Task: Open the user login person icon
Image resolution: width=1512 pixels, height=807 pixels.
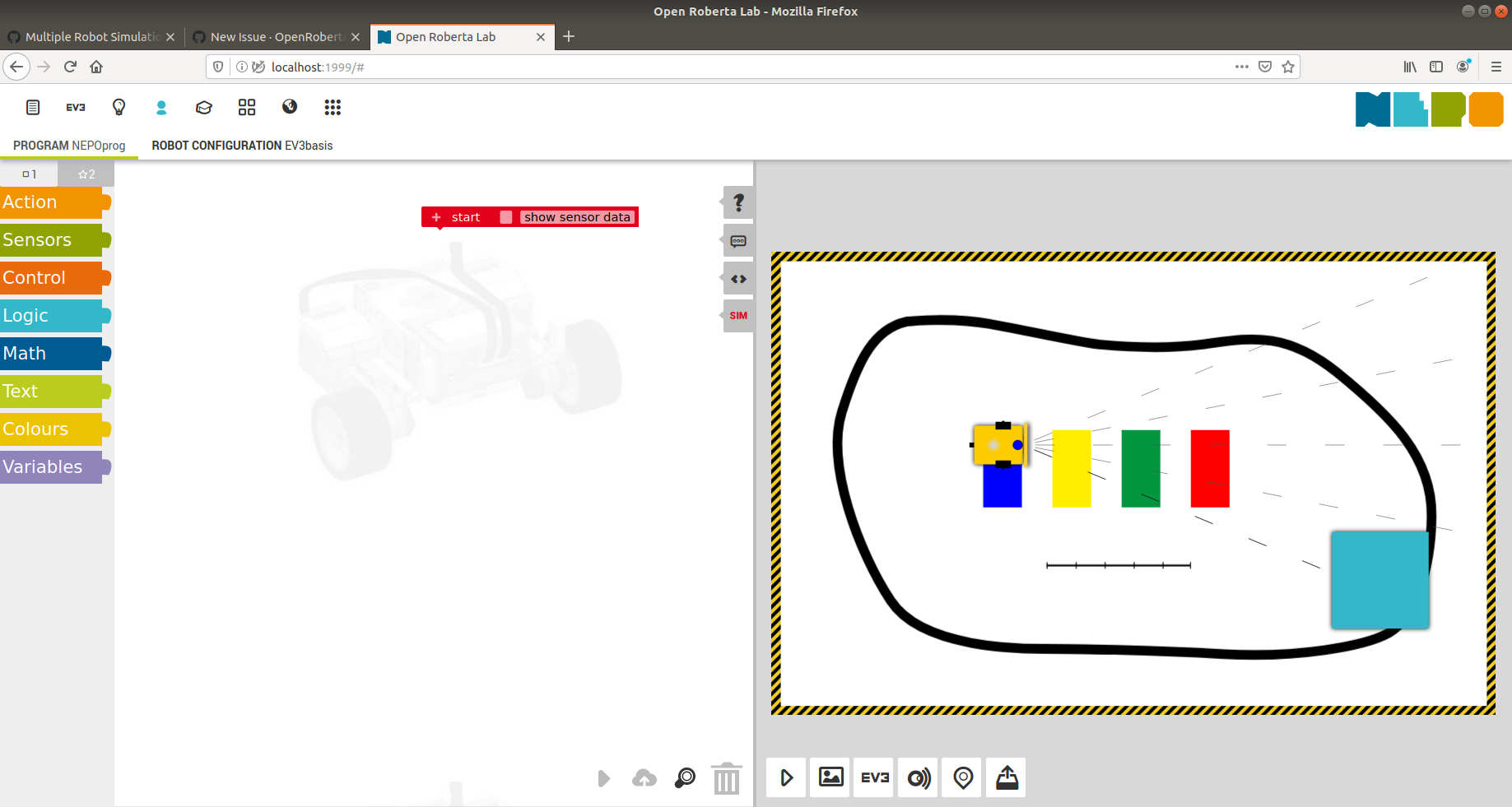Action: point(161,107)
